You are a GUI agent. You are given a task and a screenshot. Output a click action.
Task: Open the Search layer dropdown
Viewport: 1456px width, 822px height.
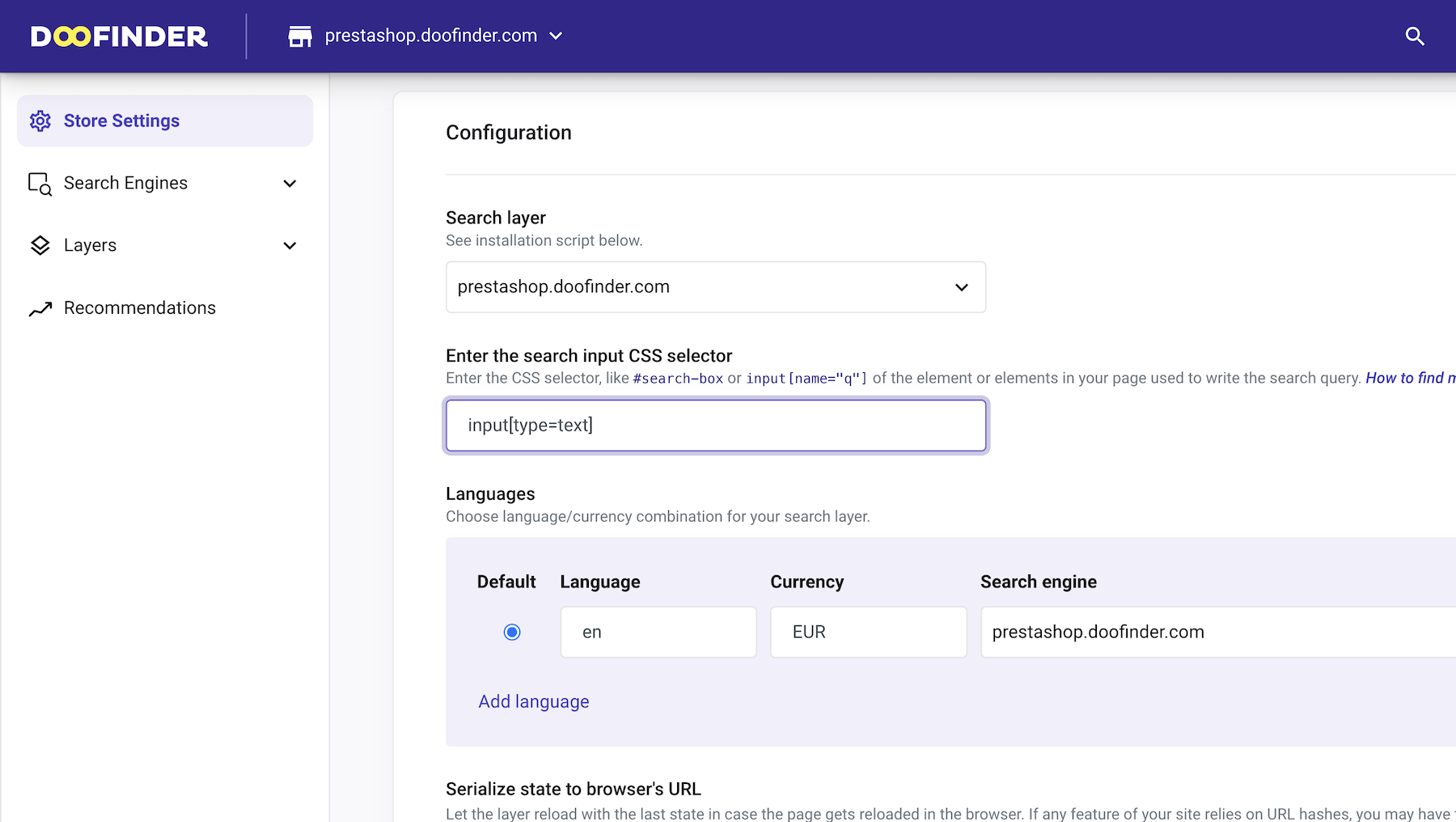716,287
